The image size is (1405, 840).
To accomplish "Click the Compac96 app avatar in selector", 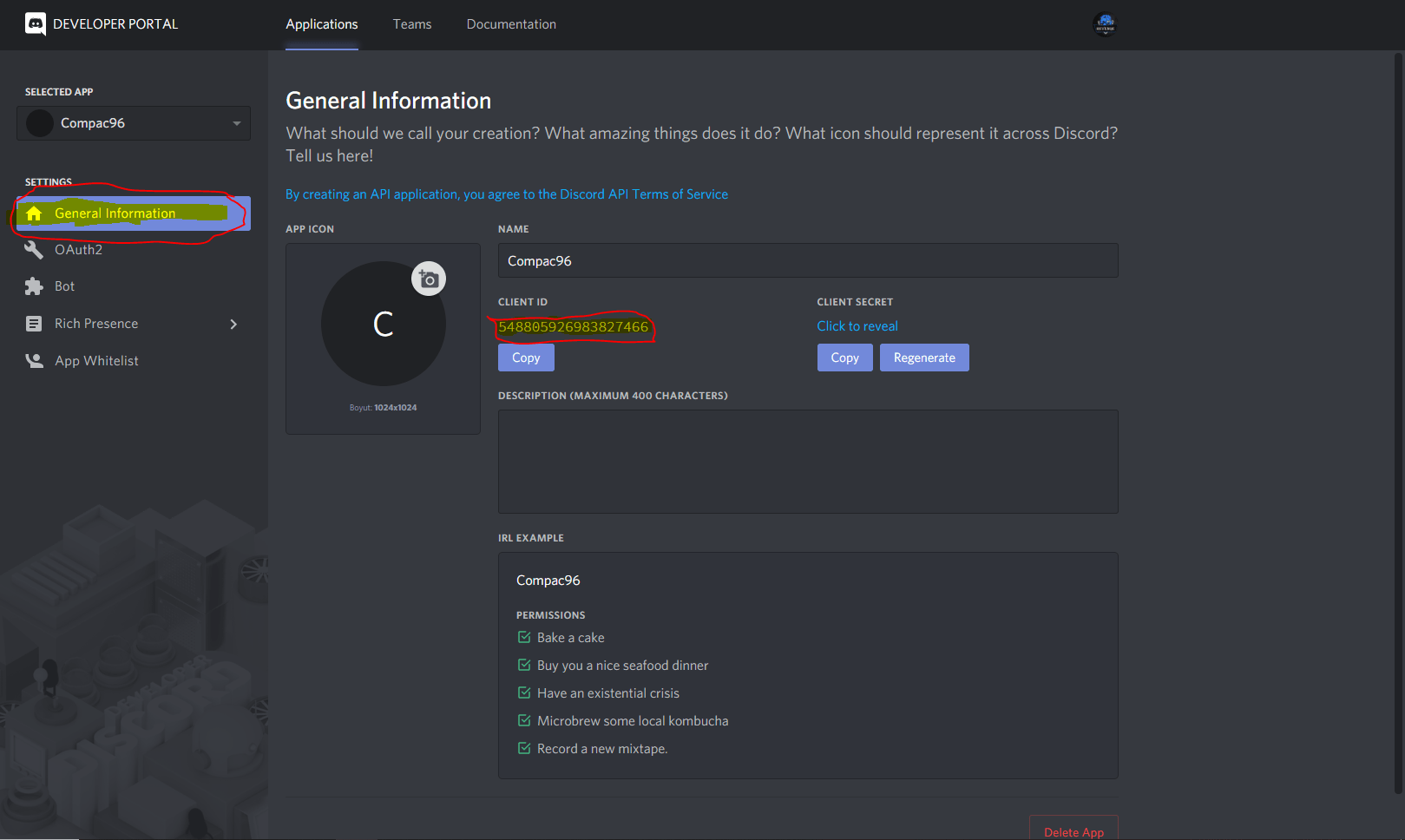I will (40, 123).
